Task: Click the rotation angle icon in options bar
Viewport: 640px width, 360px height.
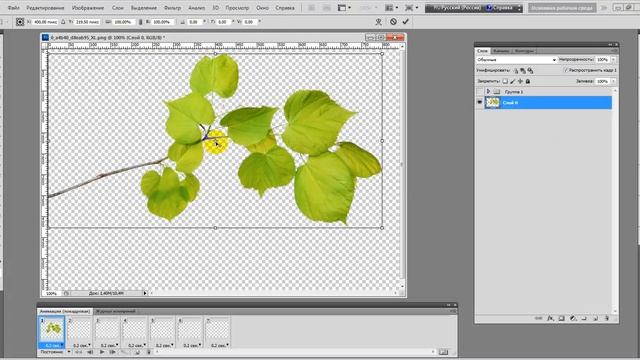Action: (183, 22)
